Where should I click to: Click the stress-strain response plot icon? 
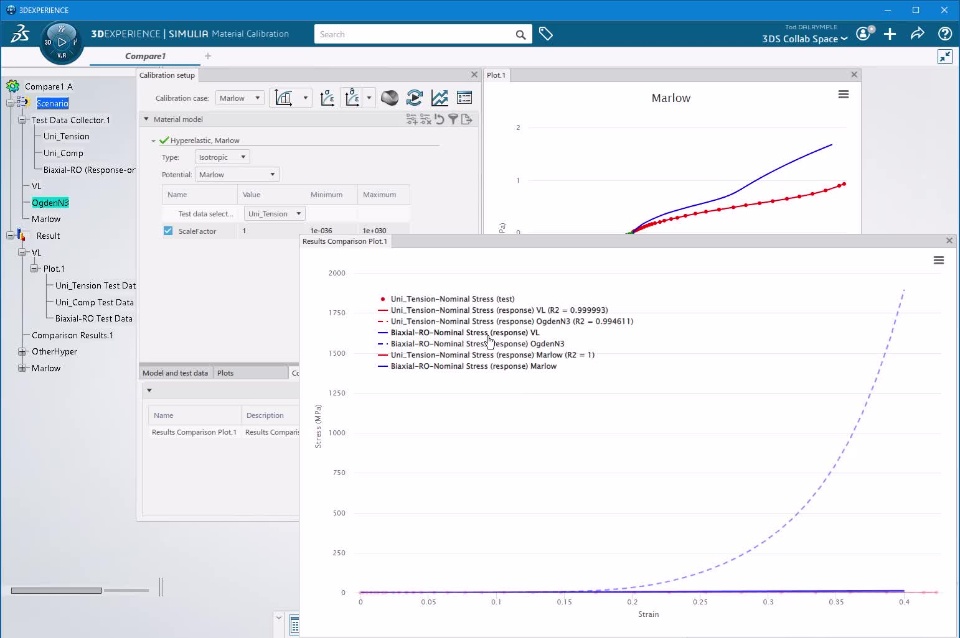tap(352, 98)
